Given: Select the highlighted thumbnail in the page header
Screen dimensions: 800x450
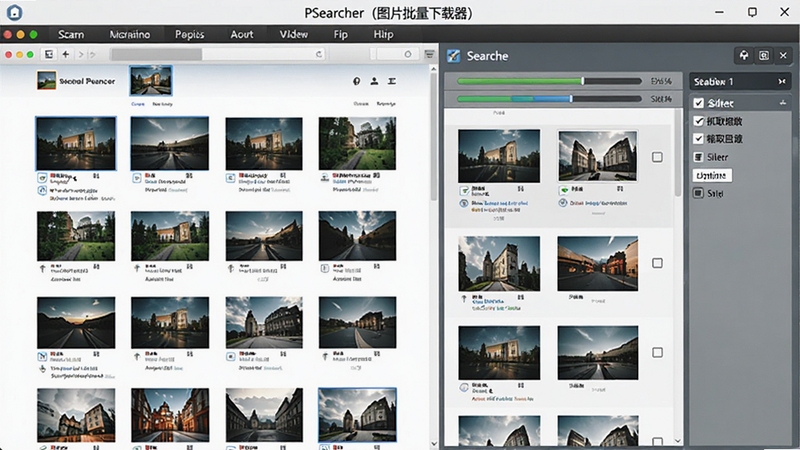Looking at the screenshot, I should coord(151,81).
